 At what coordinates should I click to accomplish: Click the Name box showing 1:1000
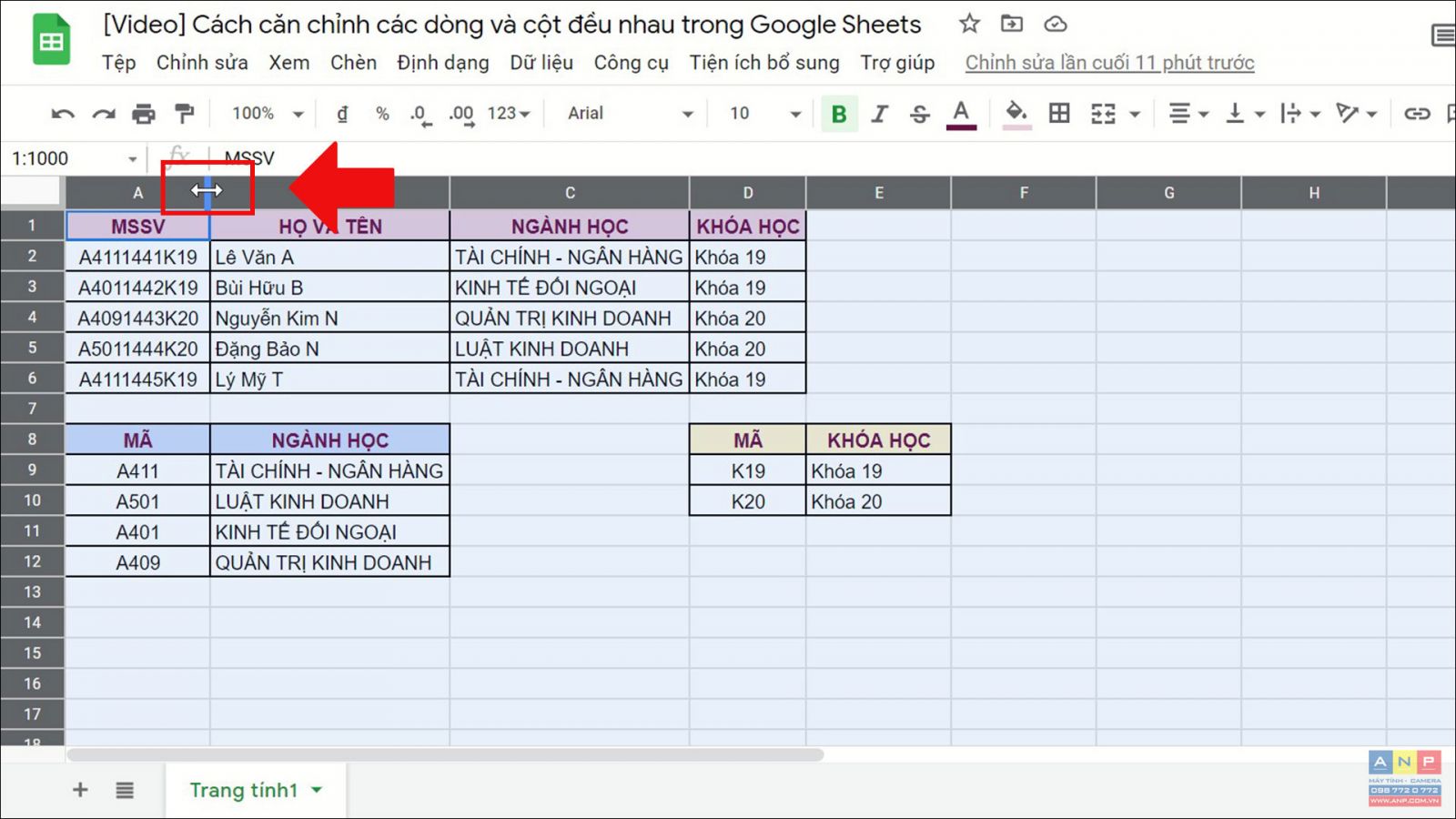click(73, 158)
